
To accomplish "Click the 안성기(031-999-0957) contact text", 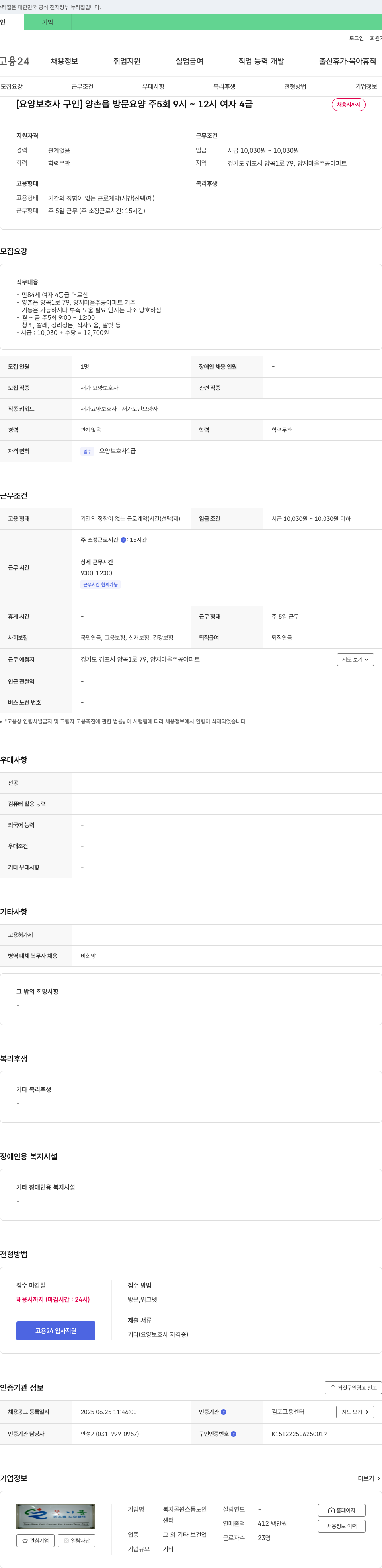I will tap(110, 1434).
